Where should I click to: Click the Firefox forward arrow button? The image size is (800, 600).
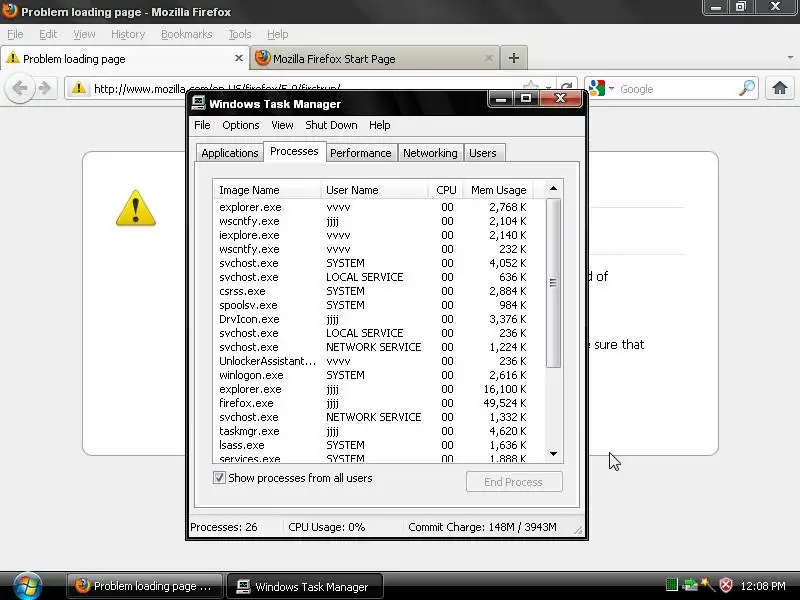pyautogui.click(x=45, y=88)
